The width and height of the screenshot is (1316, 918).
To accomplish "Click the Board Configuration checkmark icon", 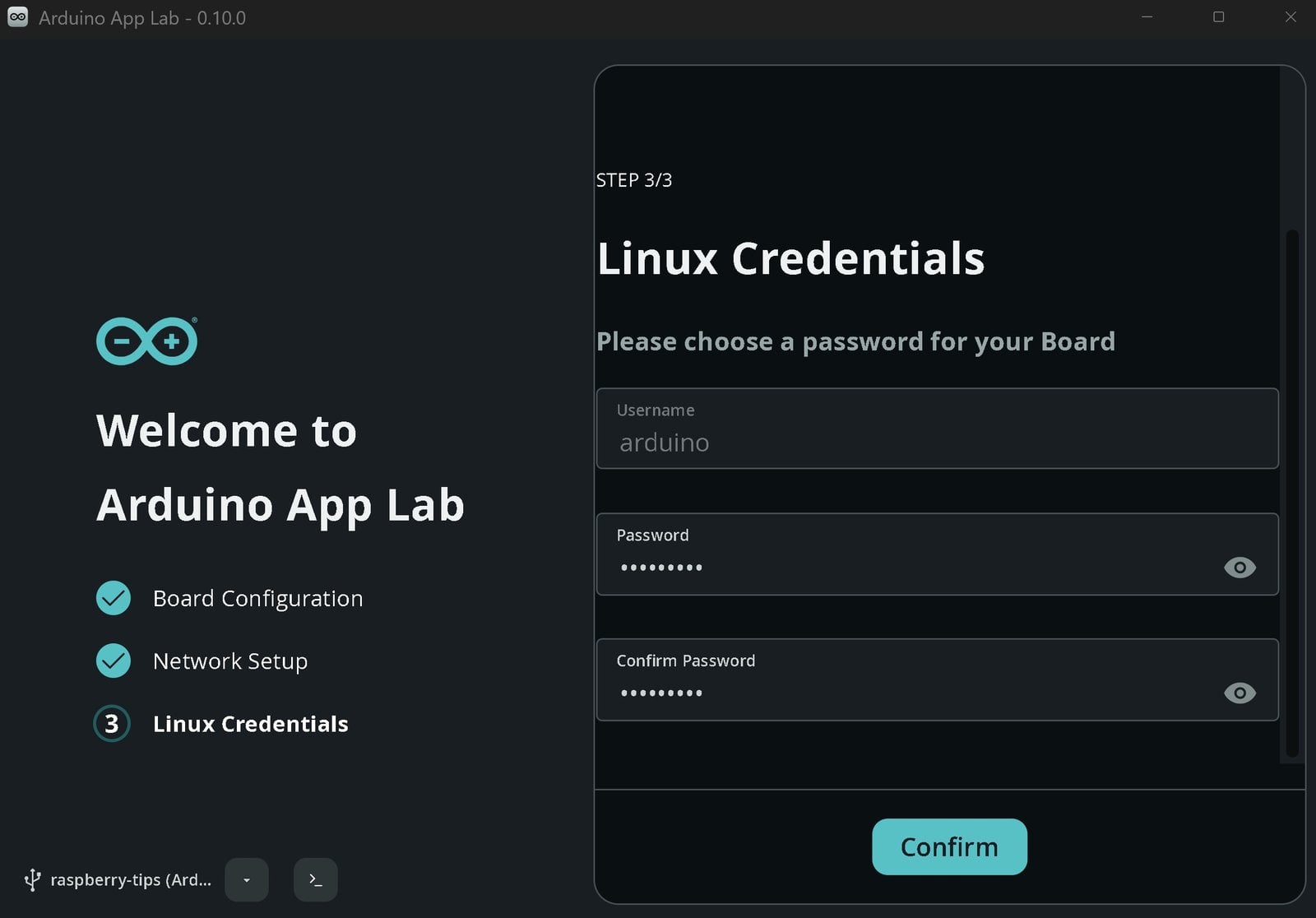I will 114,598.
